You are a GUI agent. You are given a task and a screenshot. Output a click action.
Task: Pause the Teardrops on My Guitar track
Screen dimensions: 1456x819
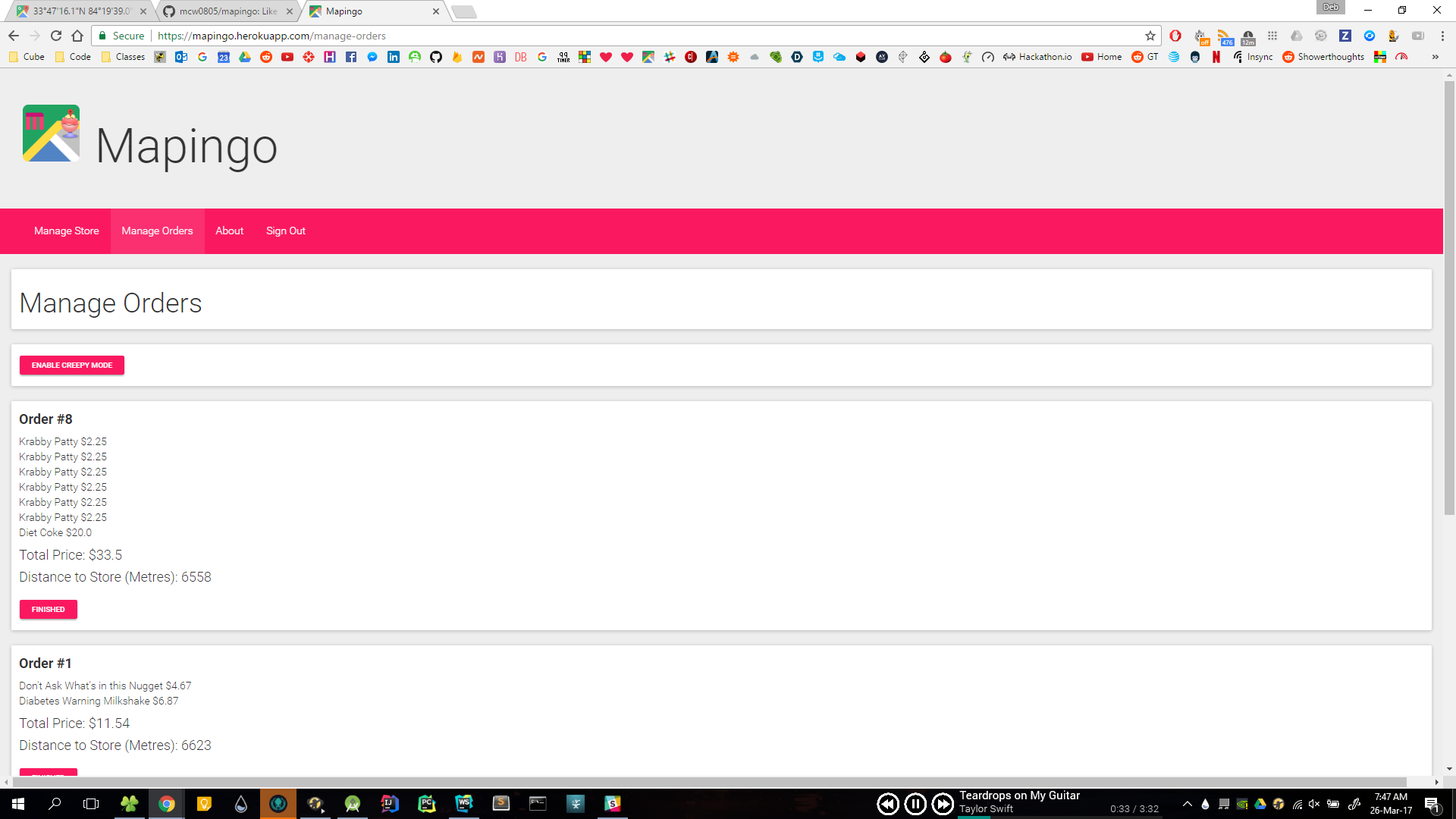(915, 804)
